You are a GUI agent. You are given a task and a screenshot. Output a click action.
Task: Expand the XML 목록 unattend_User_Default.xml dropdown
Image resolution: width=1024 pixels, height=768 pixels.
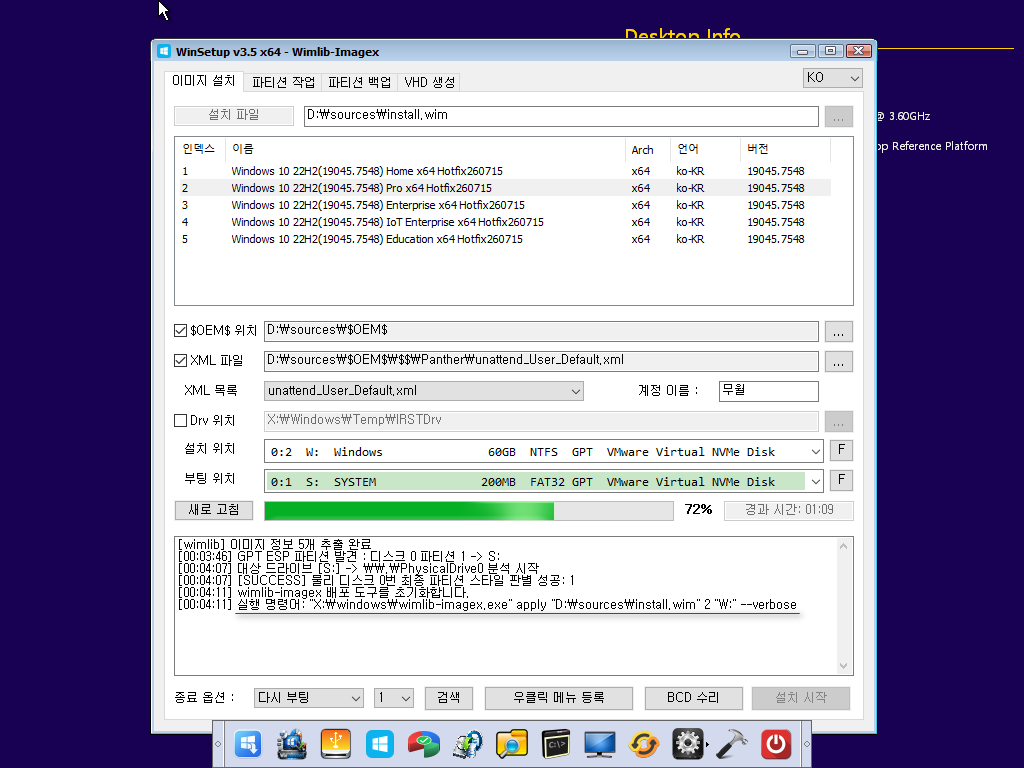[x=424, y=391]
